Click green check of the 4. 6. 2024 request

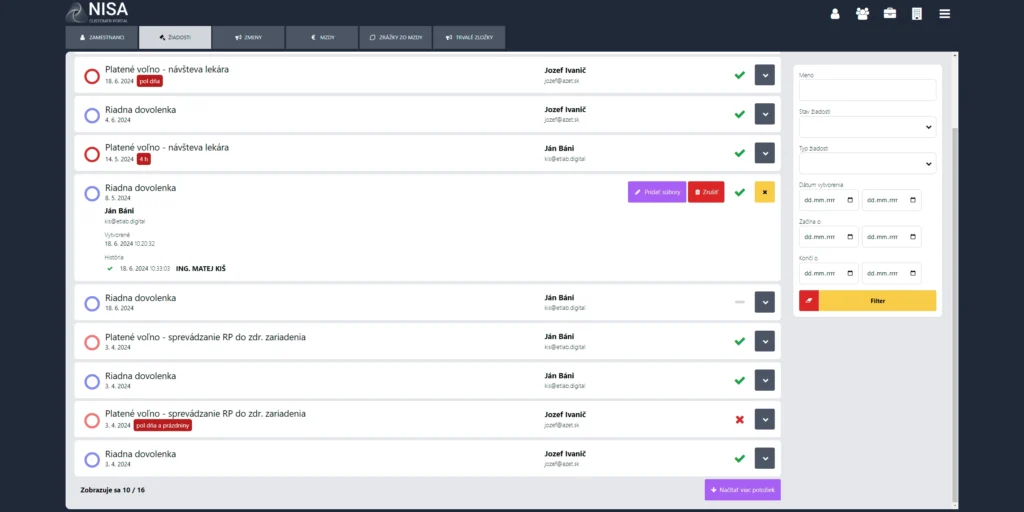(x=739, y=114)
